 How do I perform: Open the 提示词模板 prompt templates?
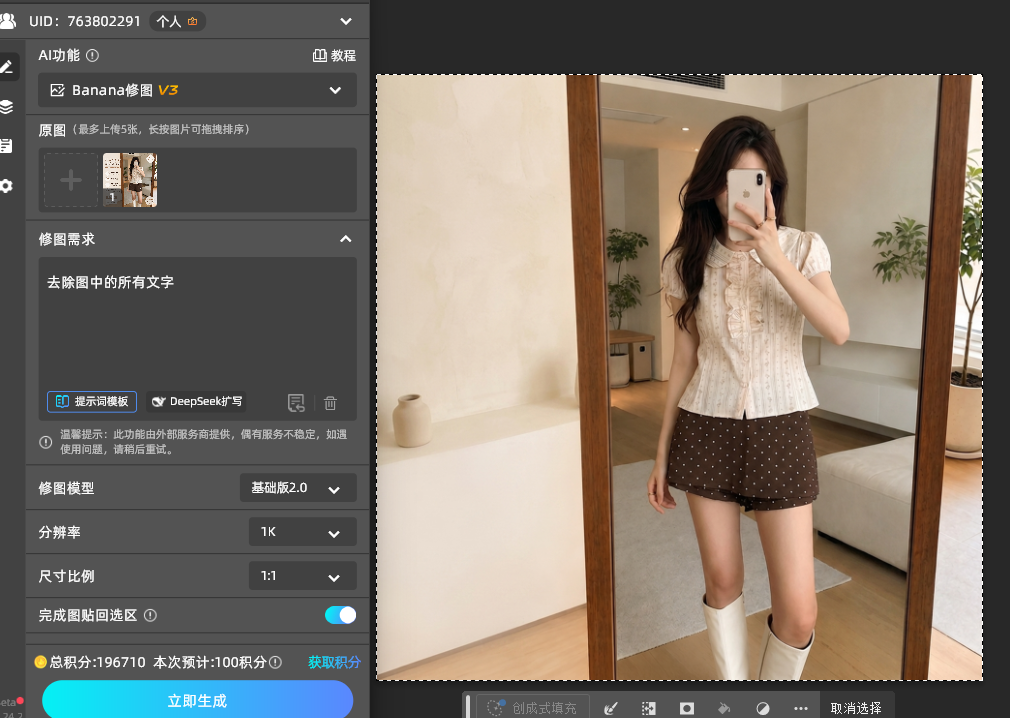92,401
